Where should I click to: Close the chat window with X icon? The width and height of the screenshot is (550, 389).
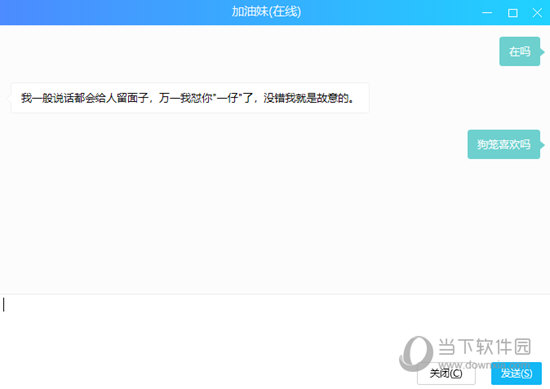537,13
